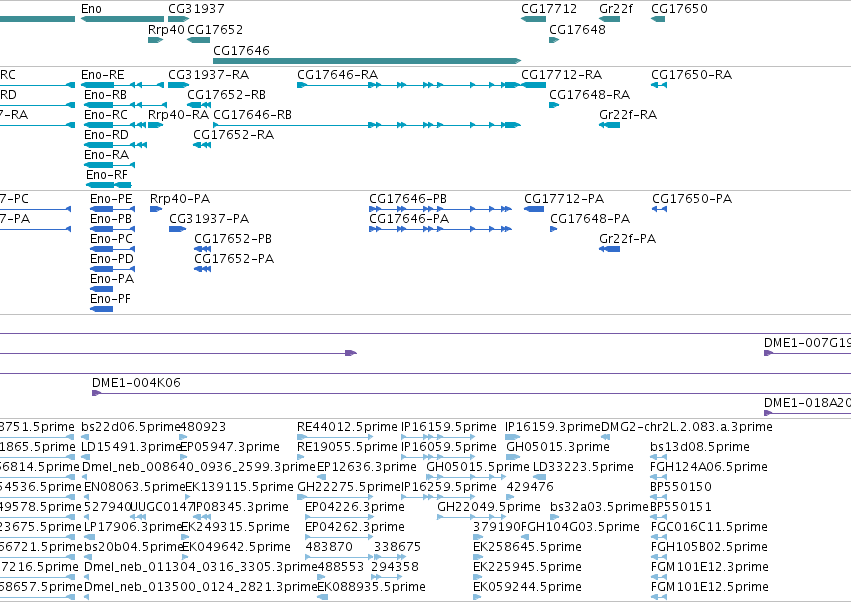Viewport: 851px width, 602px height.
Task: Click the Rrp40-RA transcript label
Action: [179, 115]
